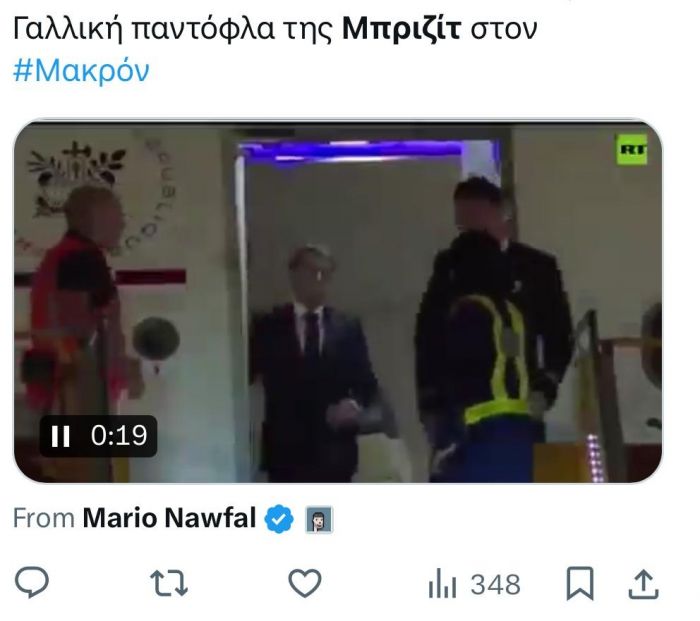The image size is (700, 621).
Task: Click the avatar icon beside Mario Nawfal
Action: point(319,520)
